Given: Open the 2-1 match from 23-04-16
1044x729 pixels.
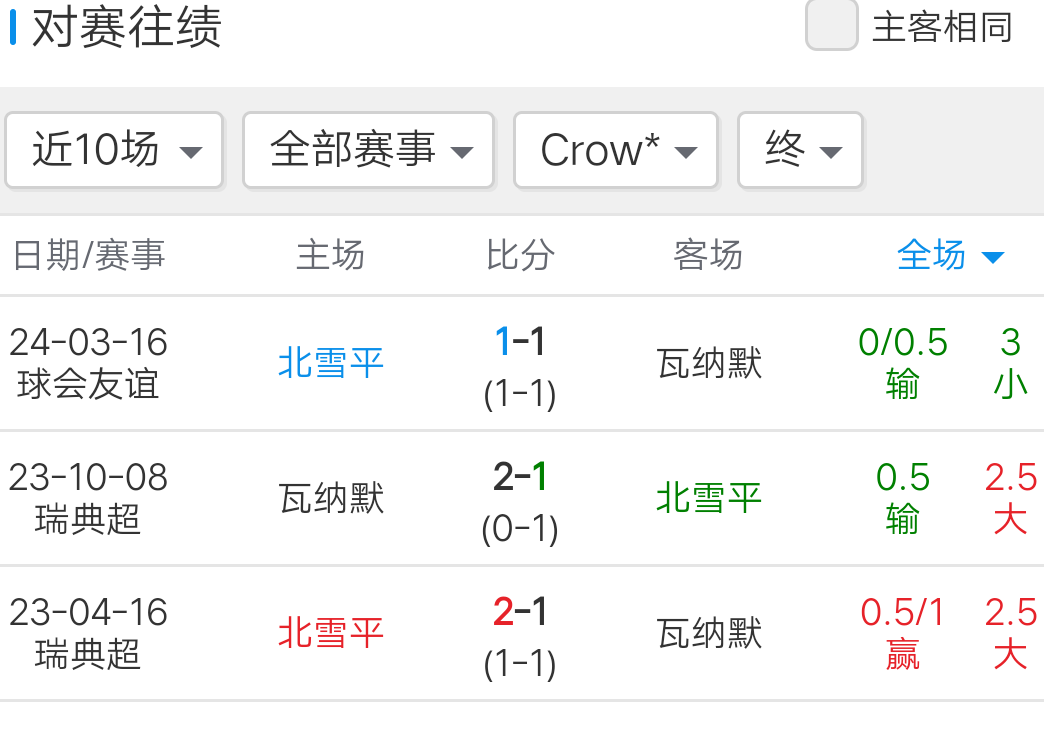Looking at the screenshot, I should pyautogui.click(x=520, y=612).
